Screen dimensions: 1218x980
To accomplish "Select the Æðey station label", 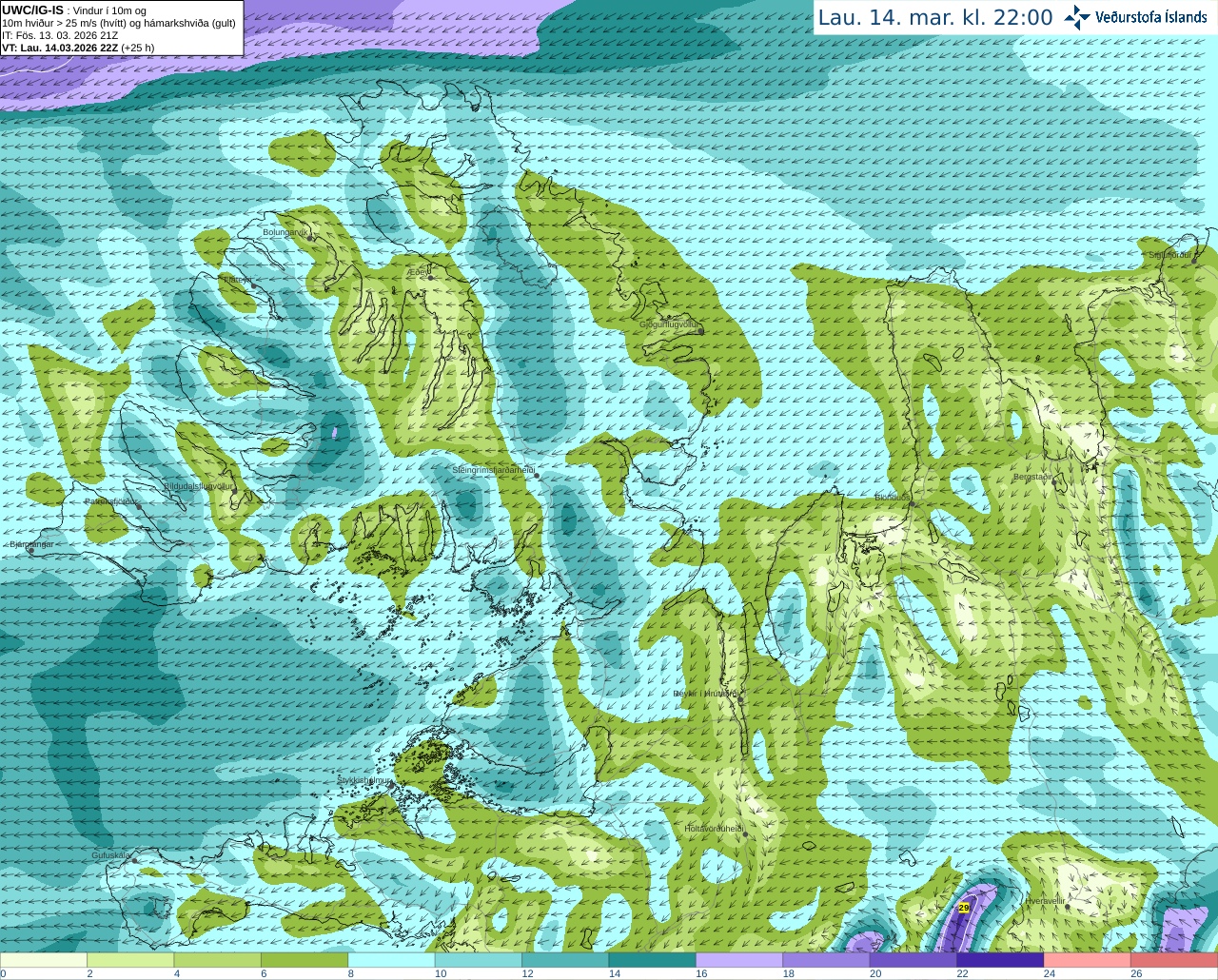I will 418,272.
